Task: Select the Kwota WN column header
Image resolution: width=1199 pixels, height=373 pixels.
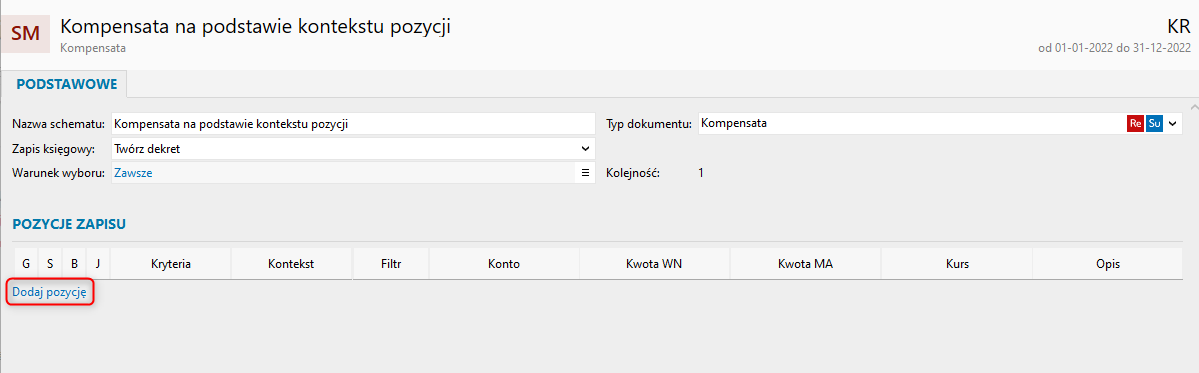Action: coord(655,264)
